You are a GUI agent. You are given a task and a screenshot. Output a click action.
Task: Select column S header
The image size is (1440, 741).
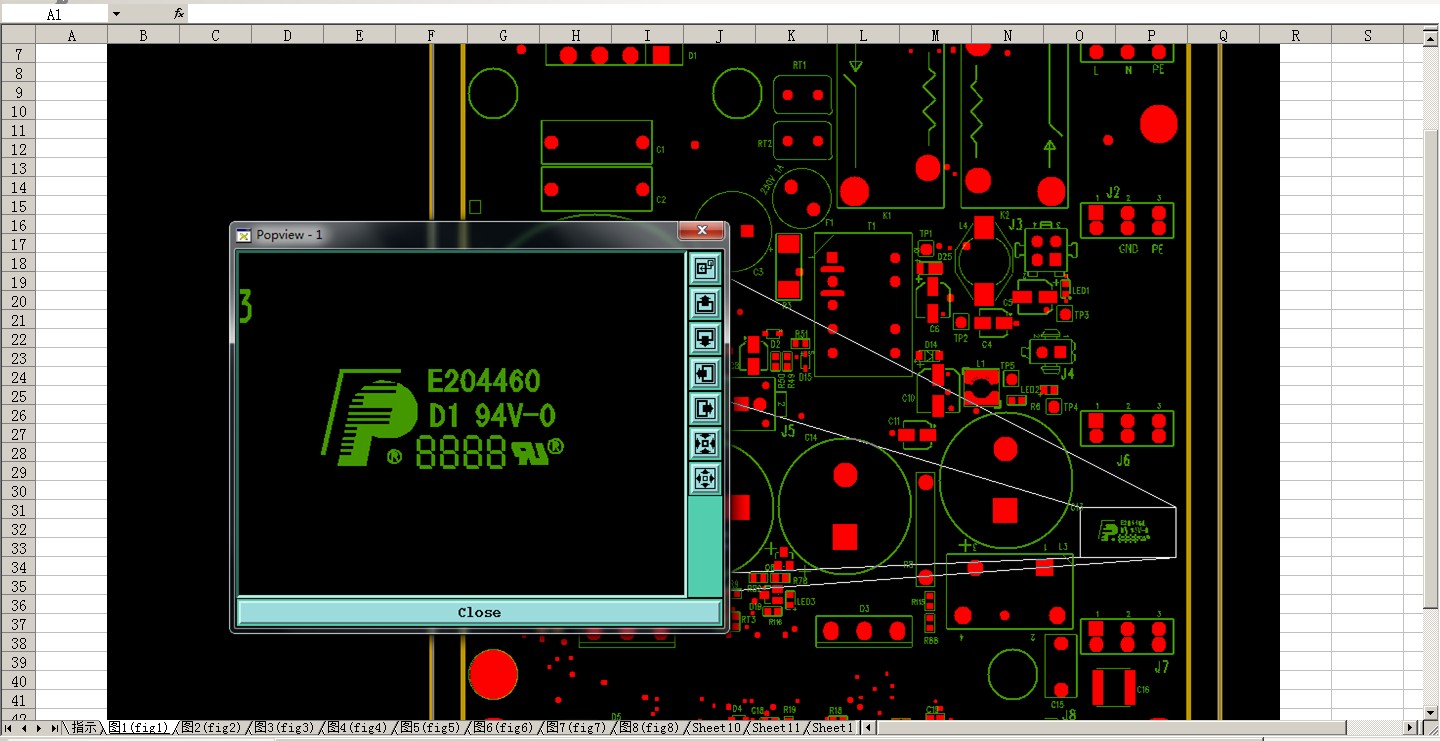point(1368,35)
